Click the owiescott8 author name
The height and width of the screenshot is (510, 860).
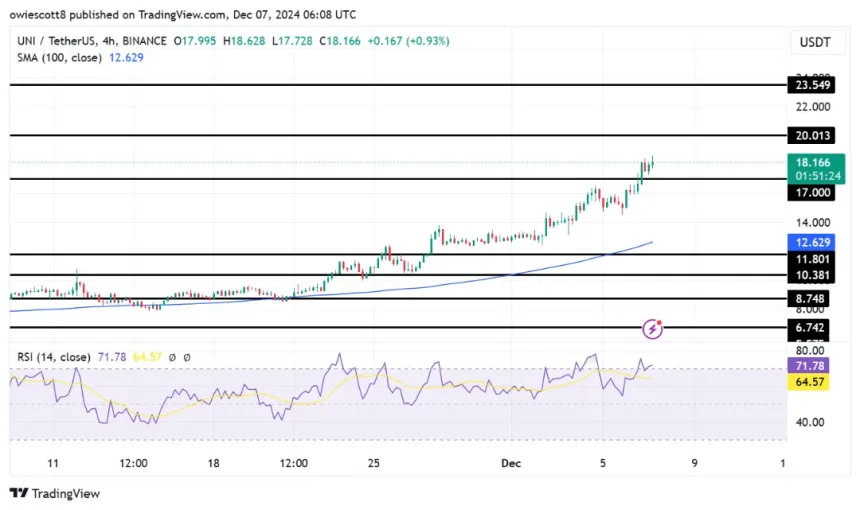pyautogui.click(x=43, y=12)
